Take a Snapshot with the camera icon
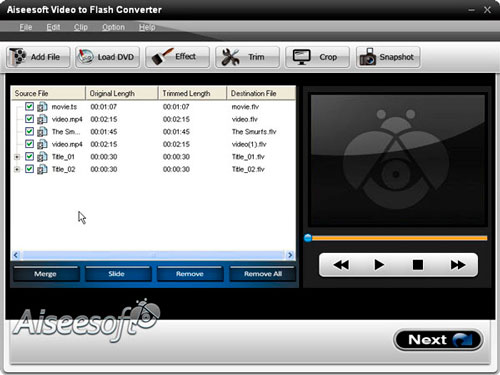This screenshot has height=375, width=500. pos(368,57)
